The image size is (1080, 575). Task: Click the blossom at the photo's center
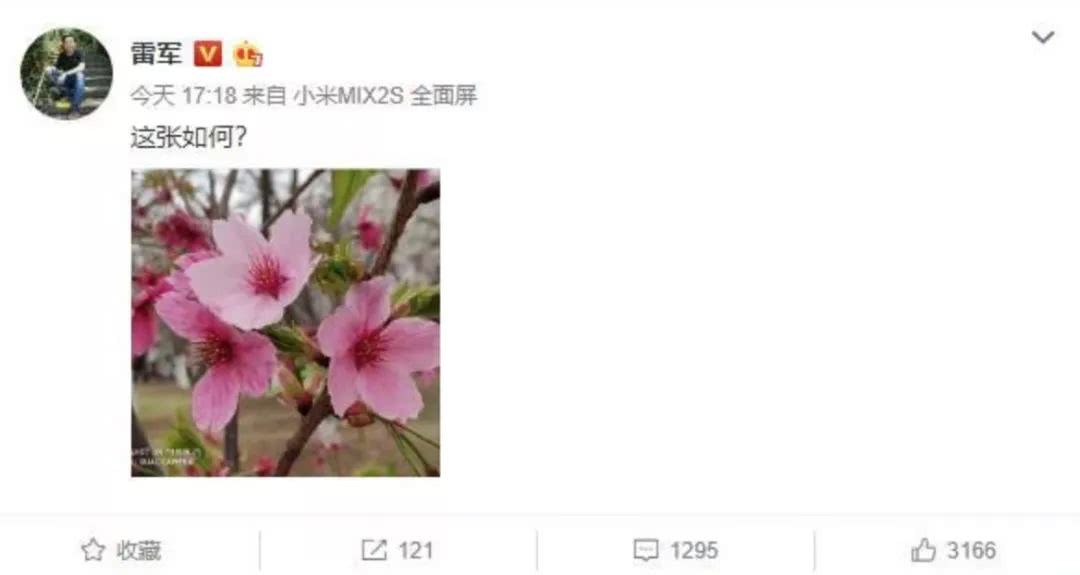[251, 270]
